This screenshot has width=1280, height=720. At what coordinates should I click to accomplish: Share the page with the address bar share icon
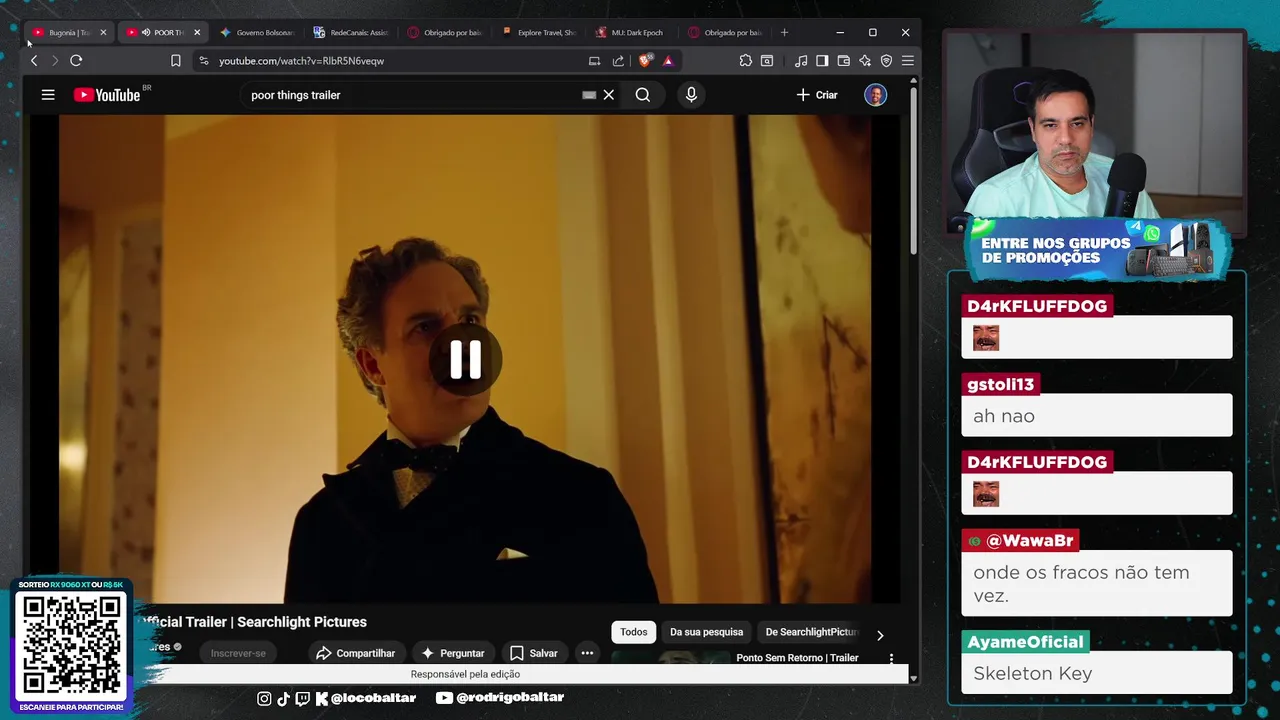point(618,61)
